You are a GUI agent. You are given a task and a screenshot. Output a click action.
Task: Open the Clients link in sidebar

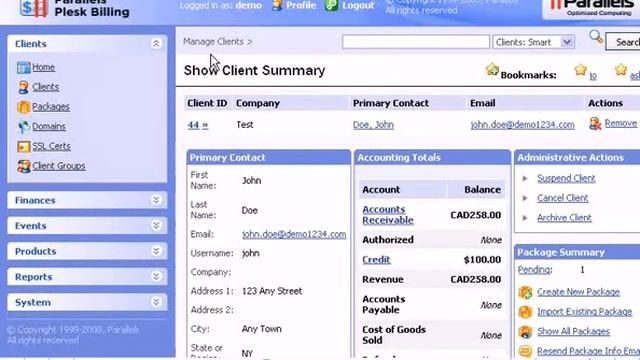[46, 87]
